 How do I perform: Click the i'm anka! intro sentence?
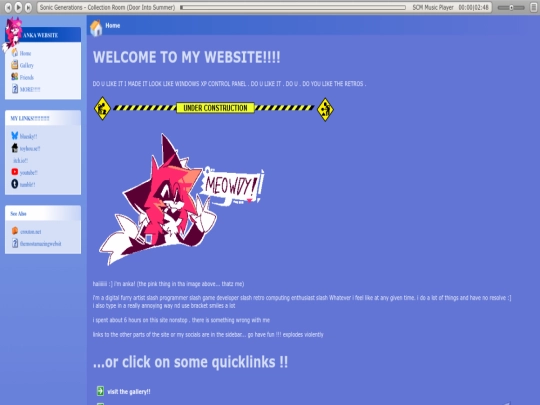tap(168, 284)
